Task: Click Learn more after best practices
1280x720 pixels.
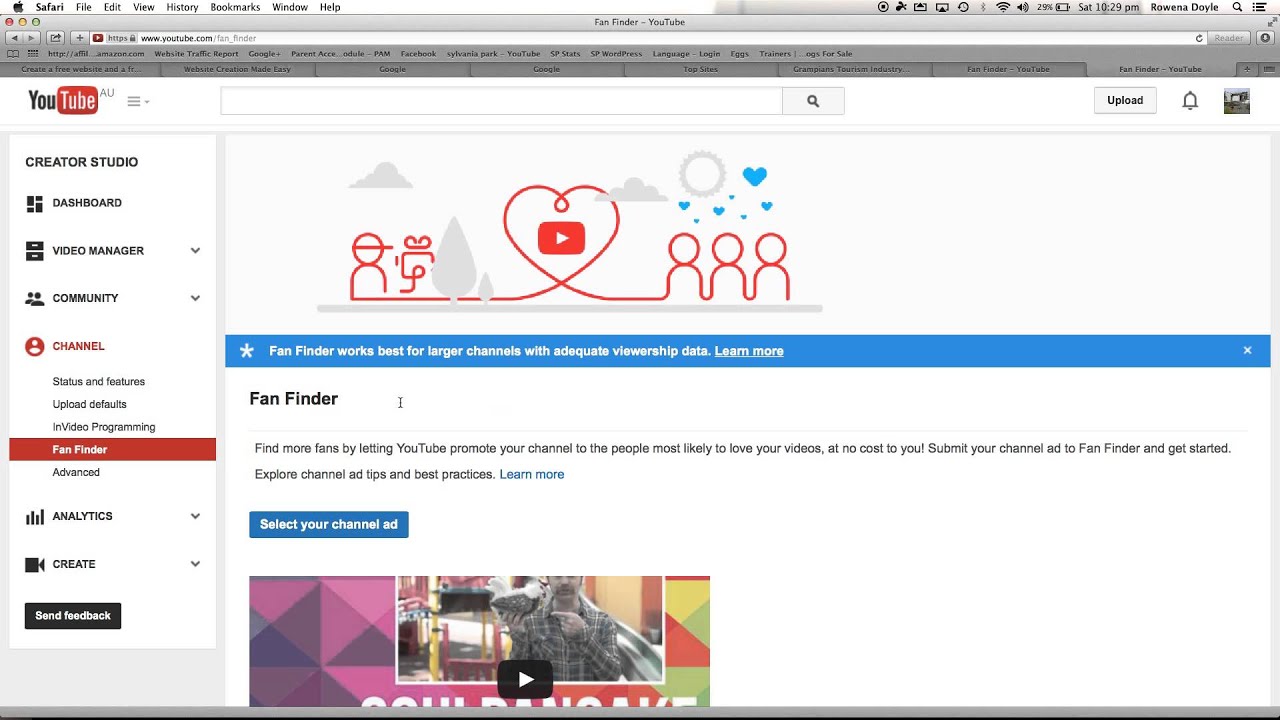Action: coord(532,475)
